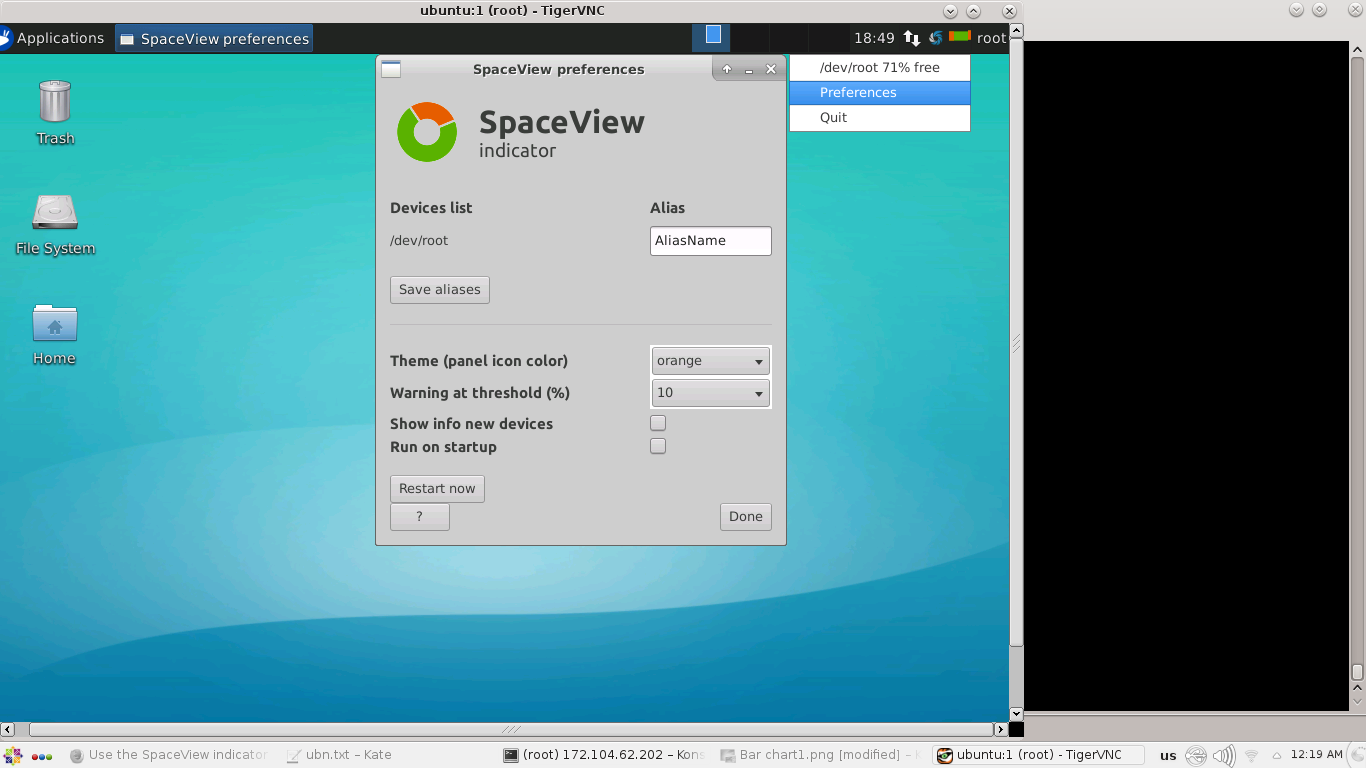Select the /dev/root 71% free menu entry

pyautogui.click(x=880, y=67)
